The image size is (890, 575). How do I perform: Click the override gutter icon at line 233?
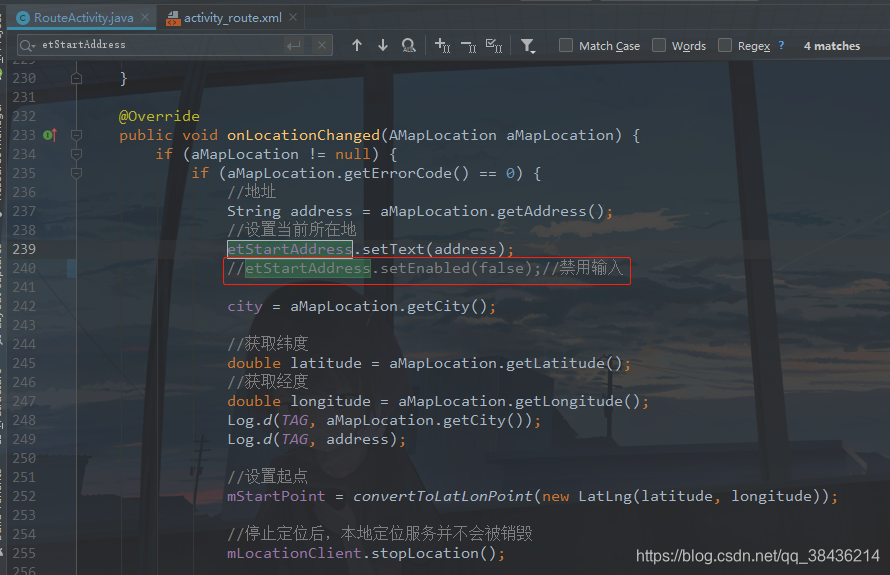click(50, 135)
